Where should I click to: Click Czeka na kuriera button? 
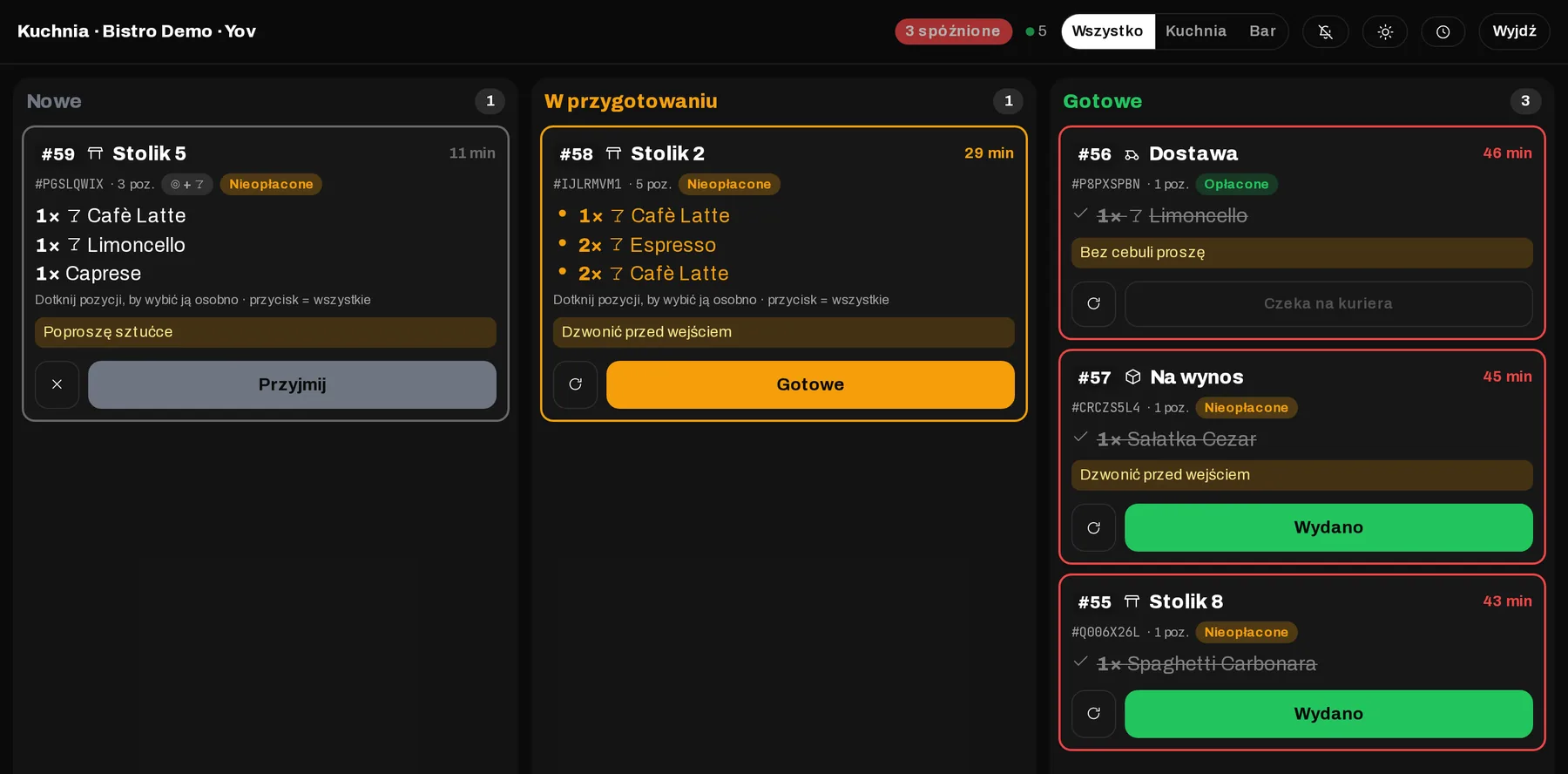click(1328, 303)
